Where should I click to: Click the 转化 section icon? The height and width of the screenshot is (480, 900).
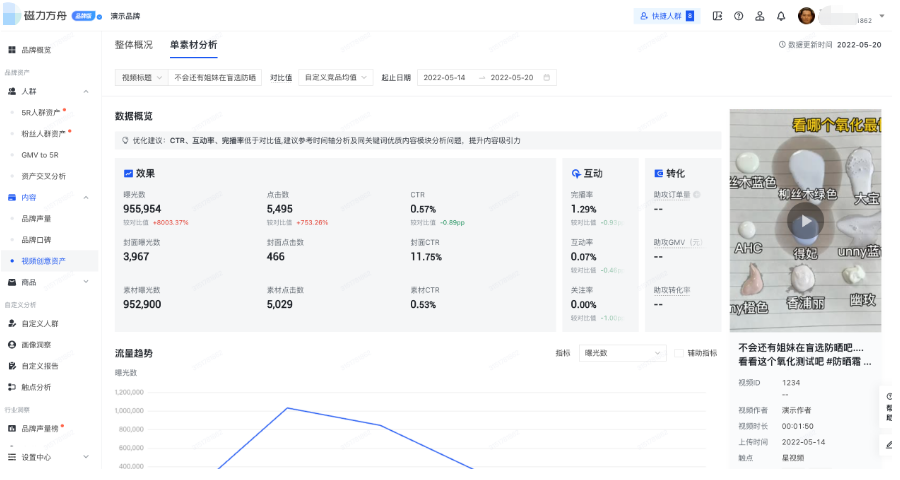pyautogui.click(x=658, y=173)
